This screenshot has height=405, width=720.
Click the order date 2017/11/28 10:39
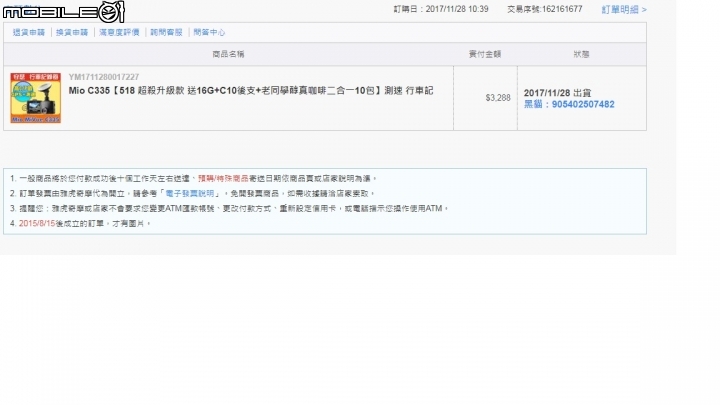coord(457,9)
